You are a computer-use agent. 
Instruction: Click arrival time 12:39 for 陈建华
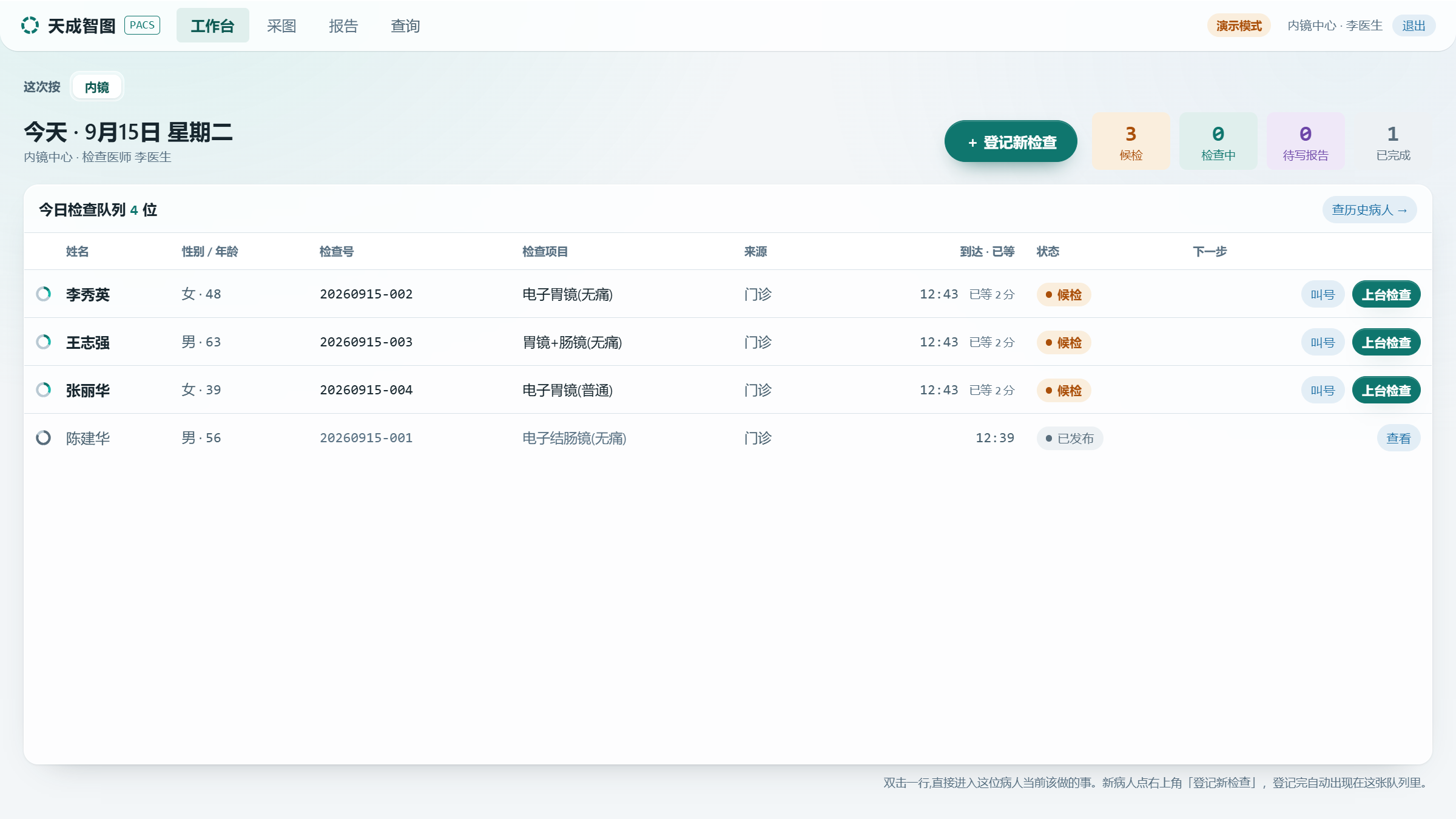coord(995,438)
